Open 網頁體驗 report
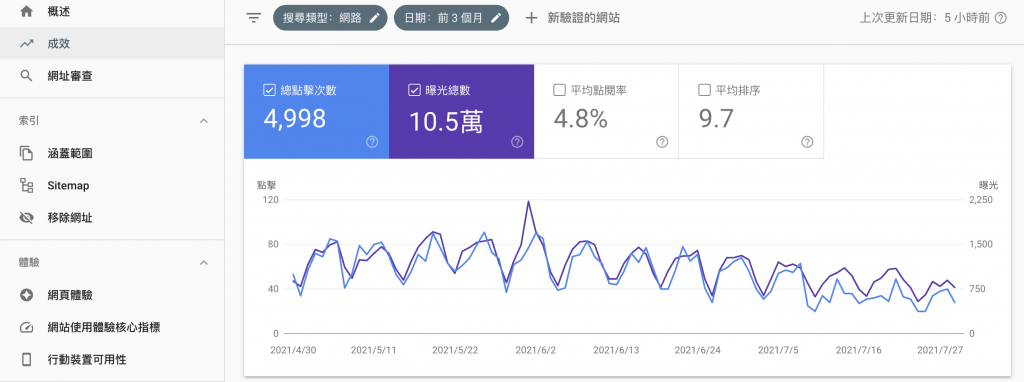 112,295
